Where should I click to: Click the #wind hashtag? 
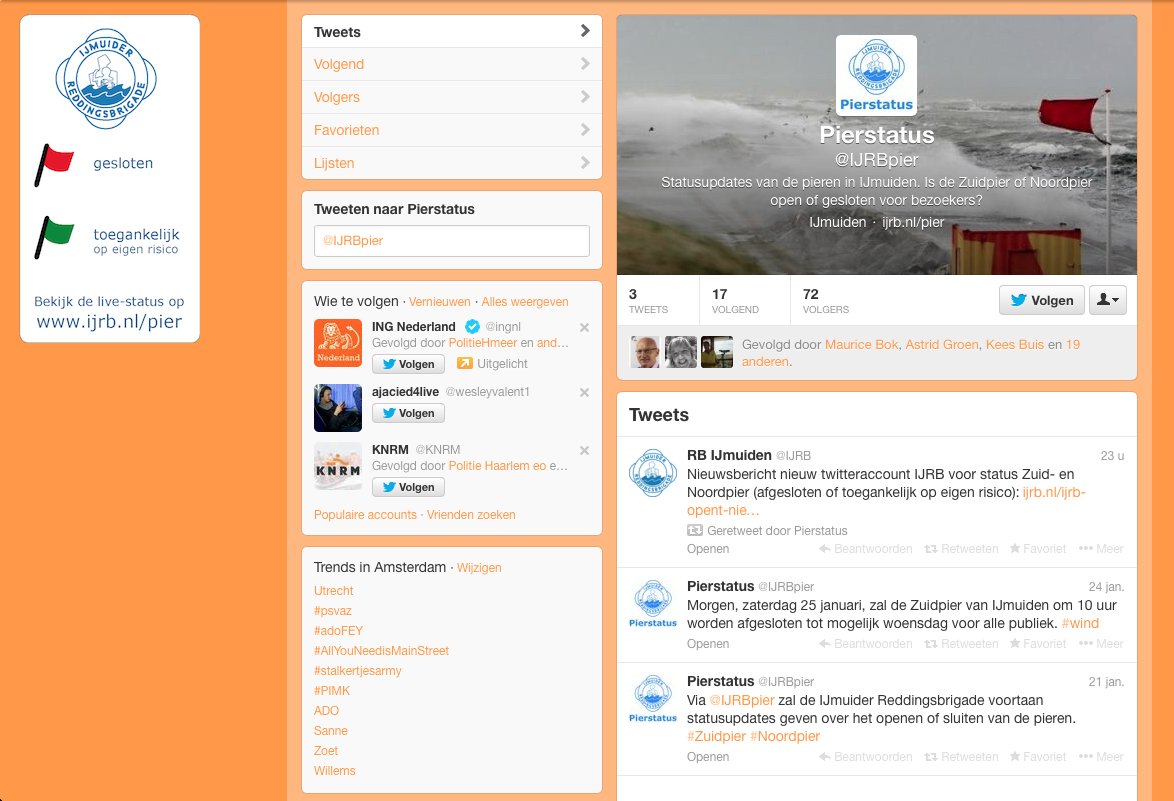tap(1080, 624)
